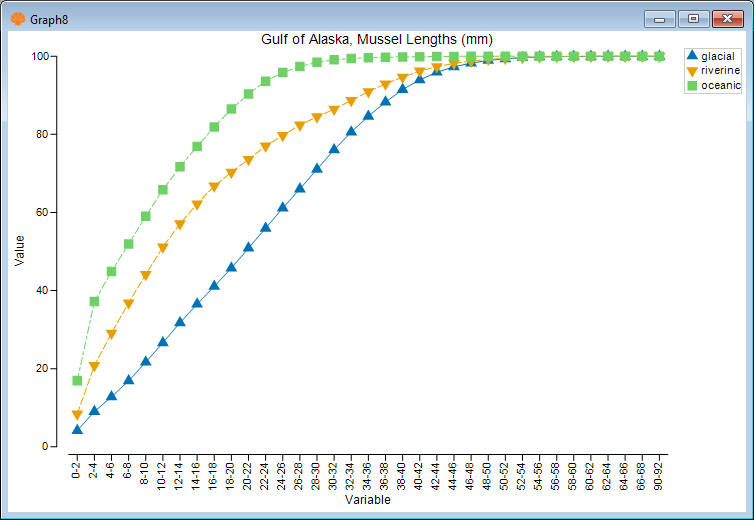Click the Graph8 window icon
The width and height of the screenshot is (754, 520).
(x=17, y=18)
